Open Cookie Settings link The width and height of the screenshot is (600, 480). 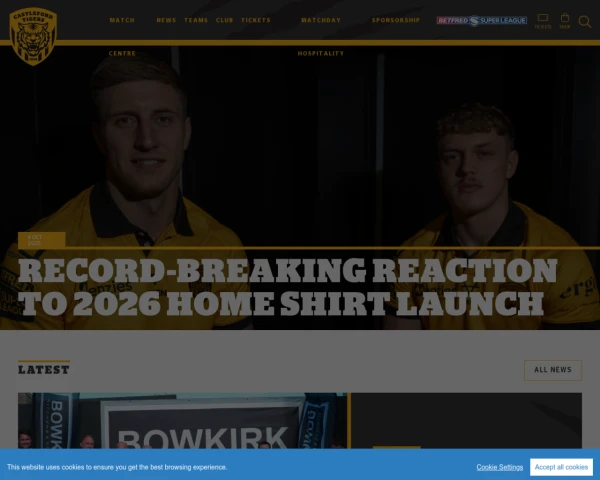(x=500, y=467)
